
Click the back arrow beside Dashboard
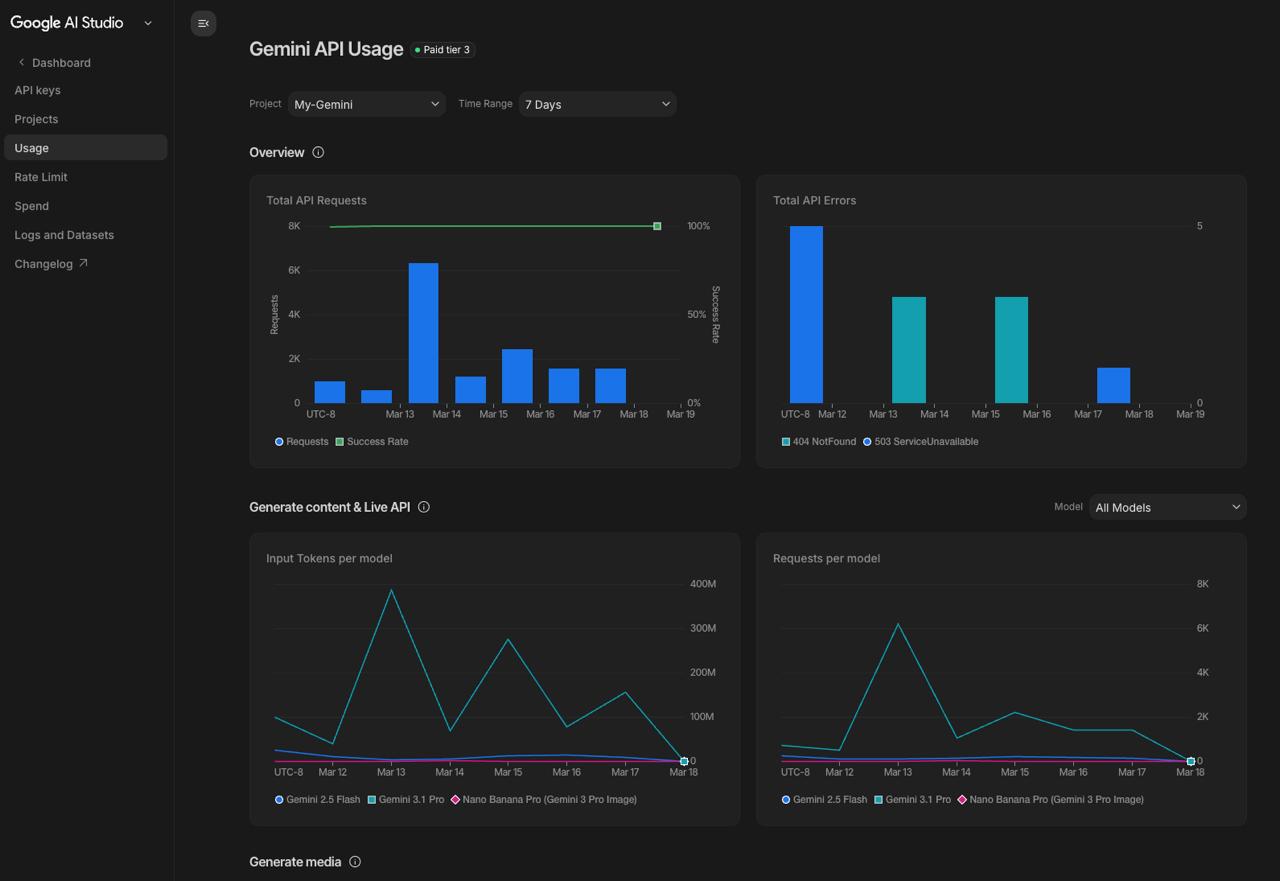coord(19,62)
